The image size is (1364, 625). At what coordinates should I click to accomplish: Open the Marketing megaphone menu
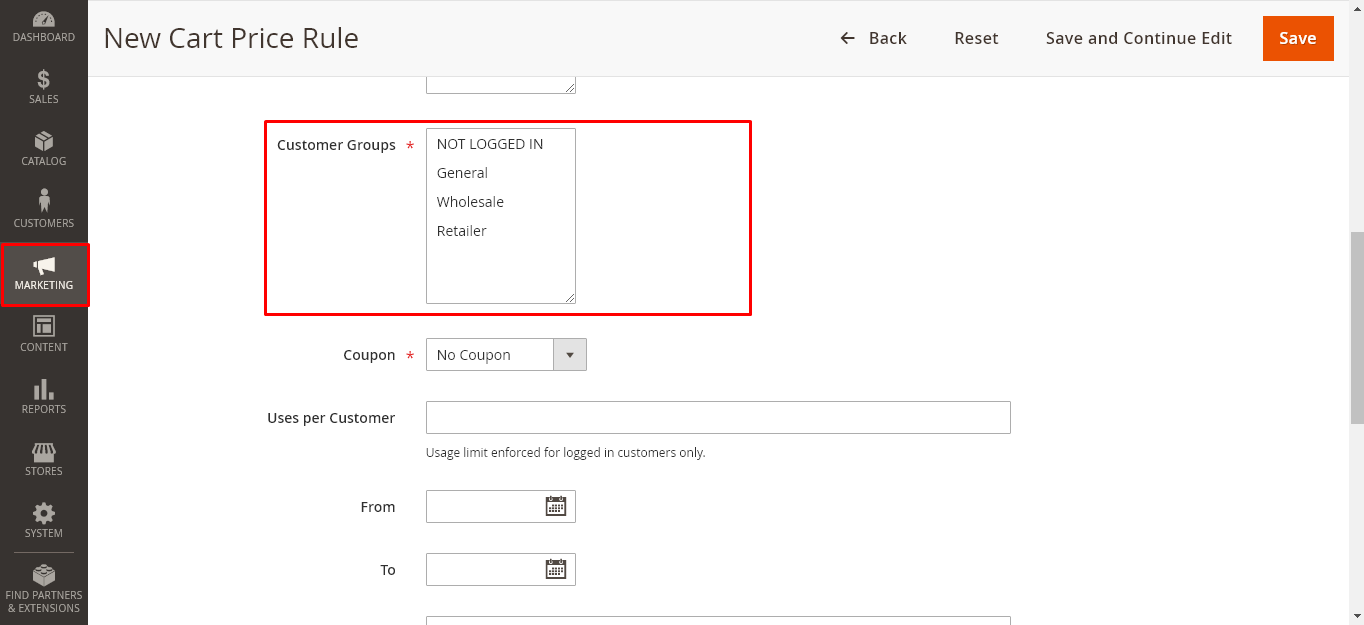point(44,273)
